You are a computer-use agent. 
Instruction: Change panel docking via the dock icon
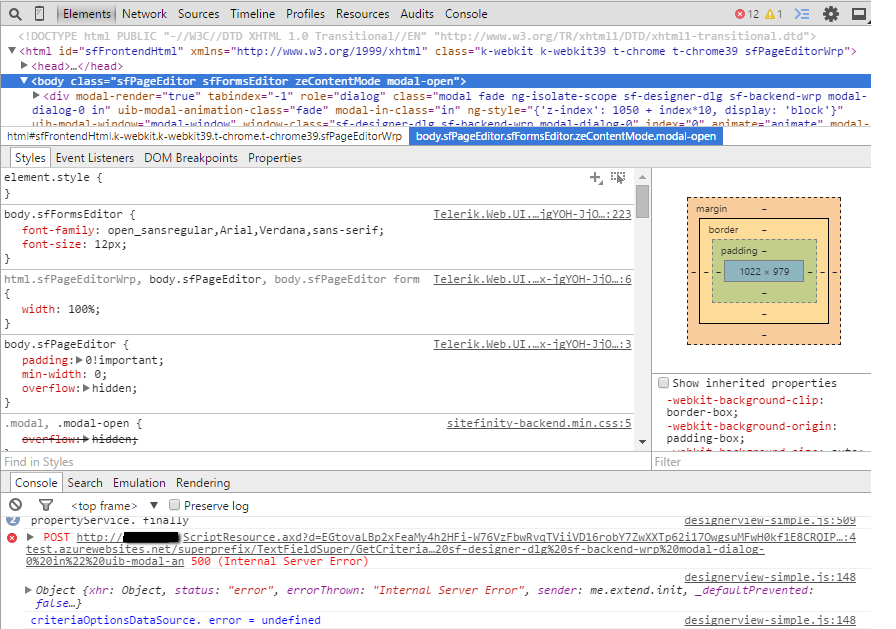point(858,13)
